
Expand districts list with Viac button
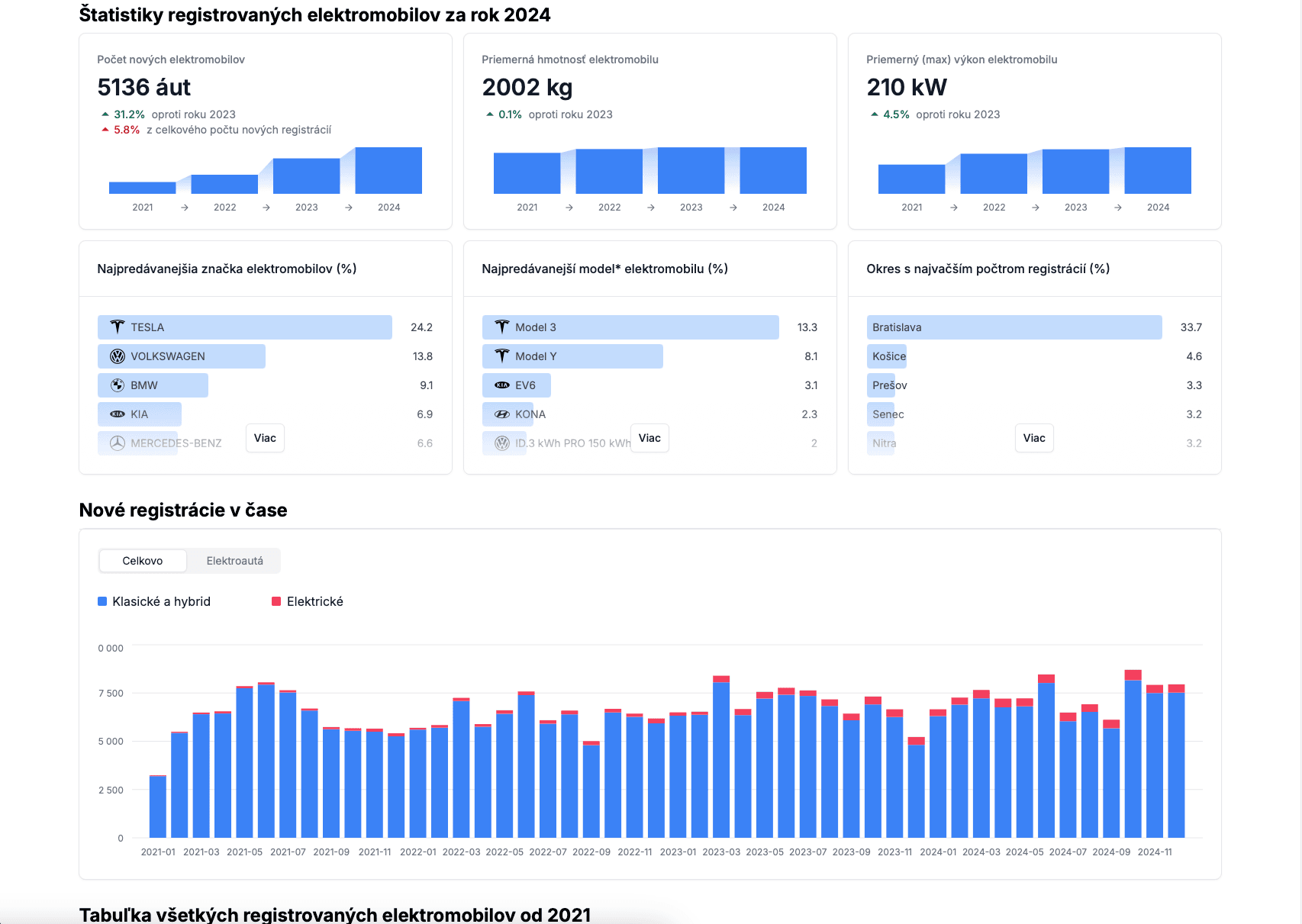(x=1034, y=438)
